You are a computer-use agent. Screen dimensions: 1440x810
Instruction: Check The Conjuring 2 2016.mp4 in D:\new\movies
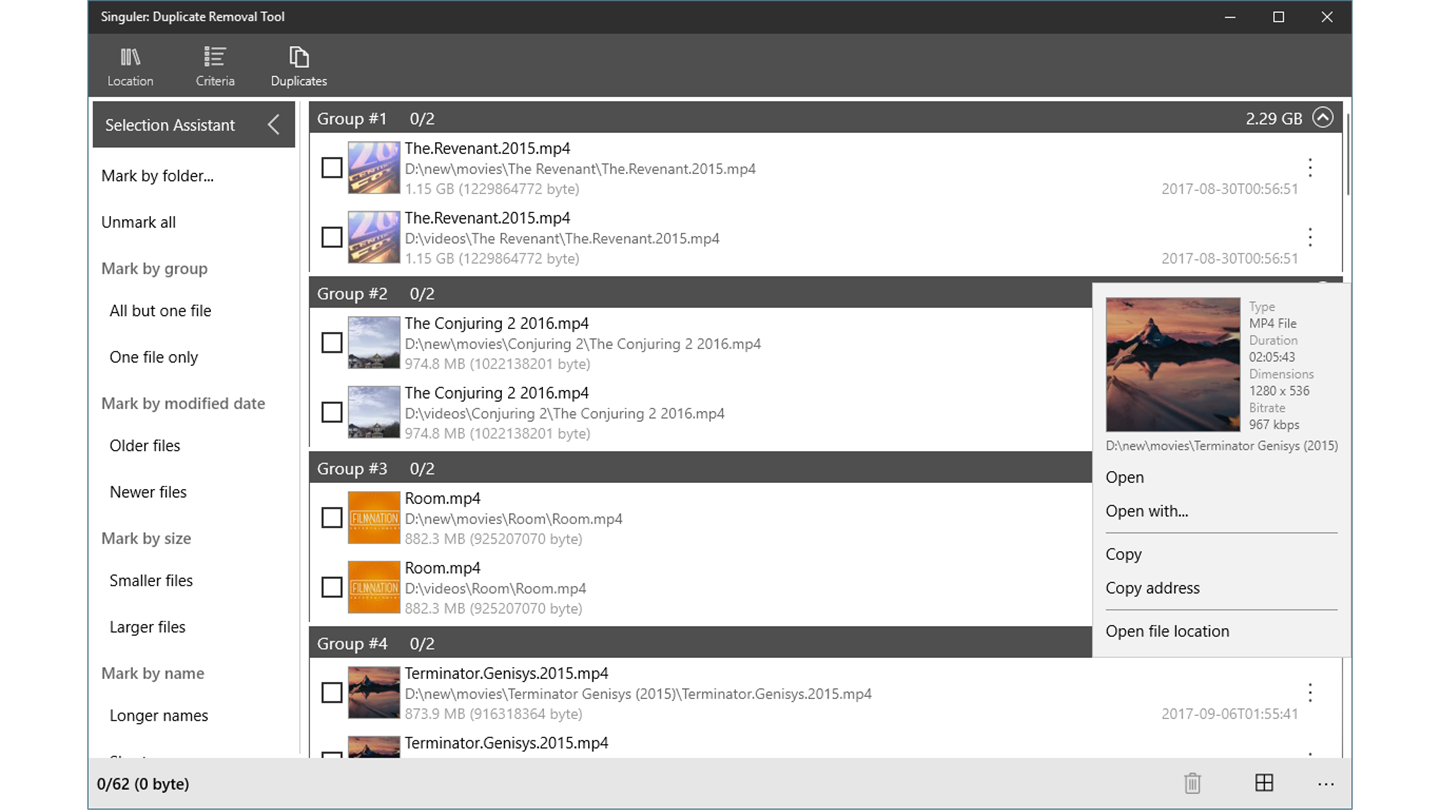coord(332,343)
